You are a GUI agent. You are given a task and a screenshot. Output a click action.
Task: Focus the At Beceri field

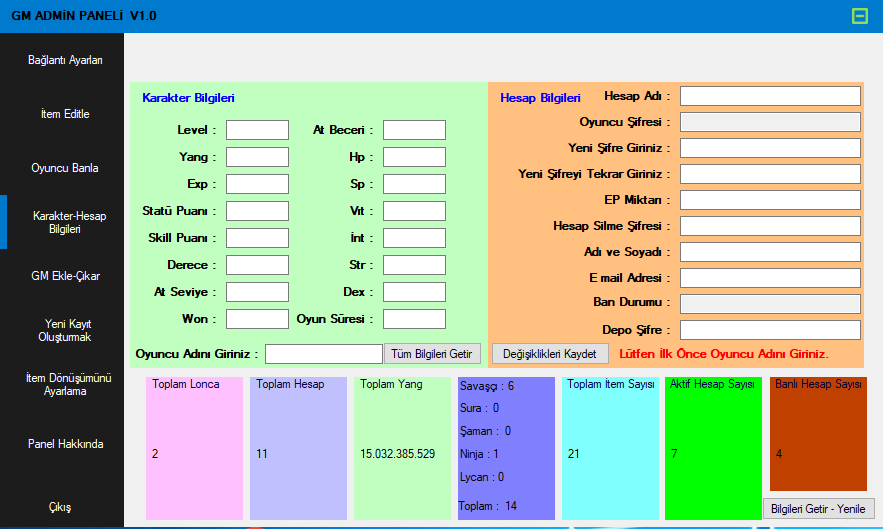tap(414, 130)
